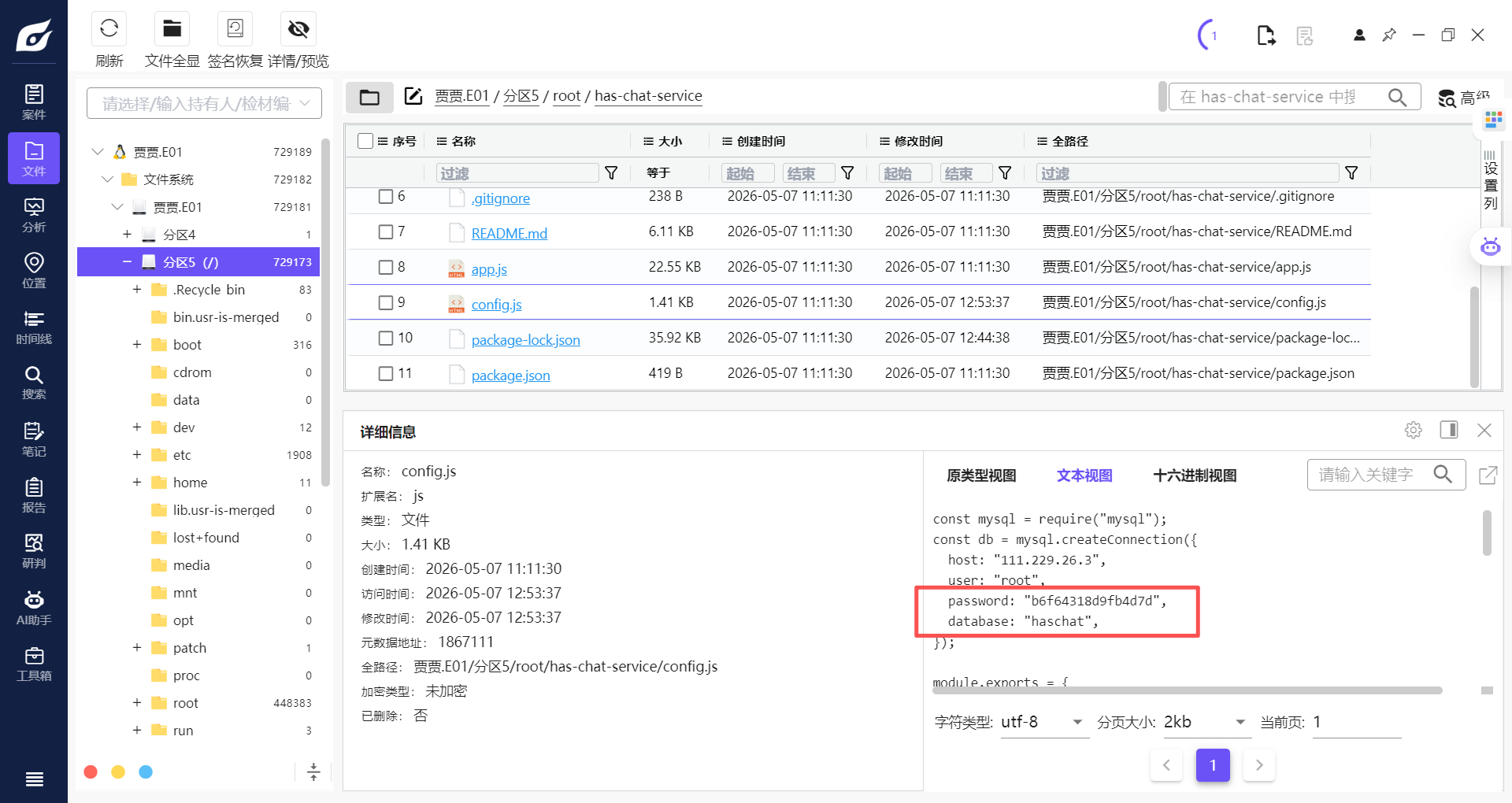The image size is (1512, 803).
Task: Collapse the top 贾贾.E01 tree node
Action: (x=98, y=151)
